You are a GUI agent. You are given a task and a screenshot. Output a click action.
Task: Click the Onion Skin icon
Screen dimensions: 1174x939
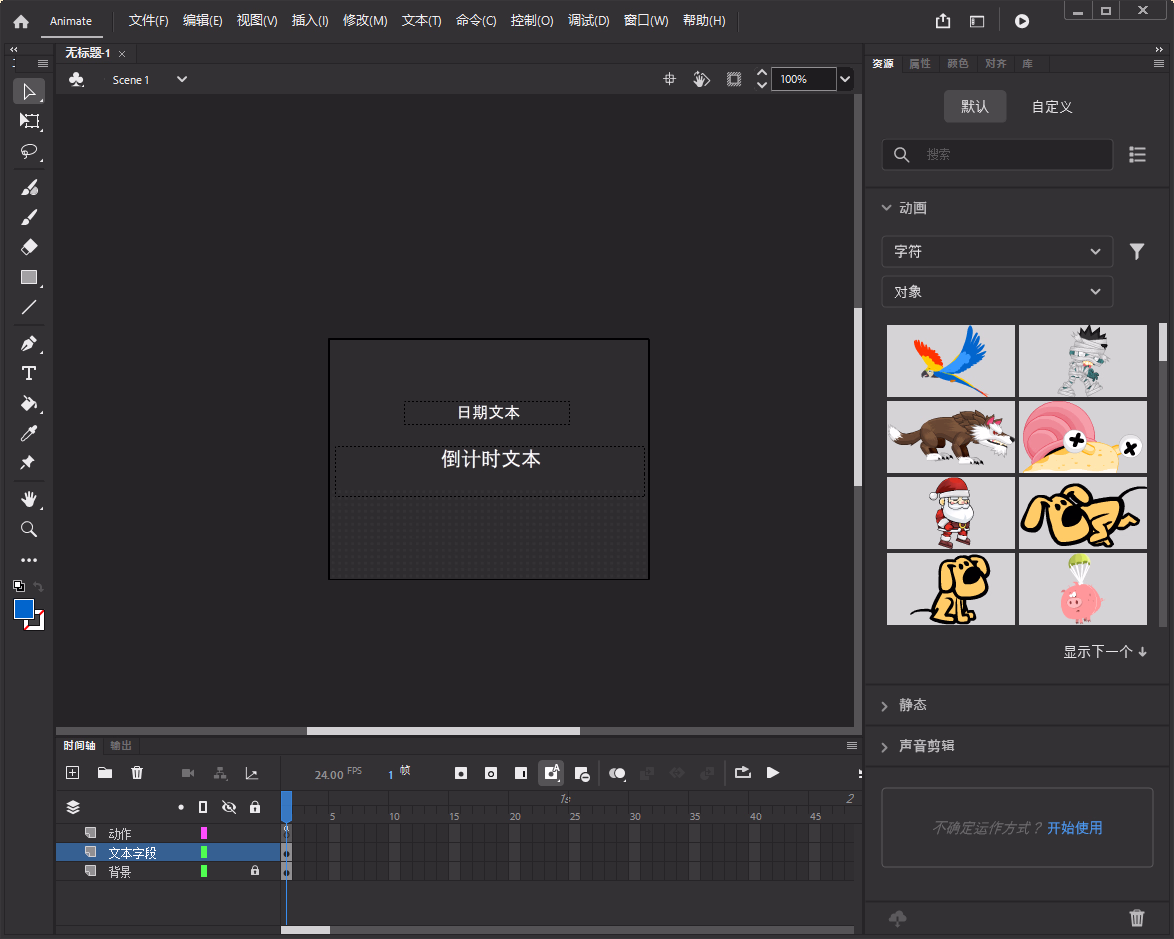pos(617,773)
